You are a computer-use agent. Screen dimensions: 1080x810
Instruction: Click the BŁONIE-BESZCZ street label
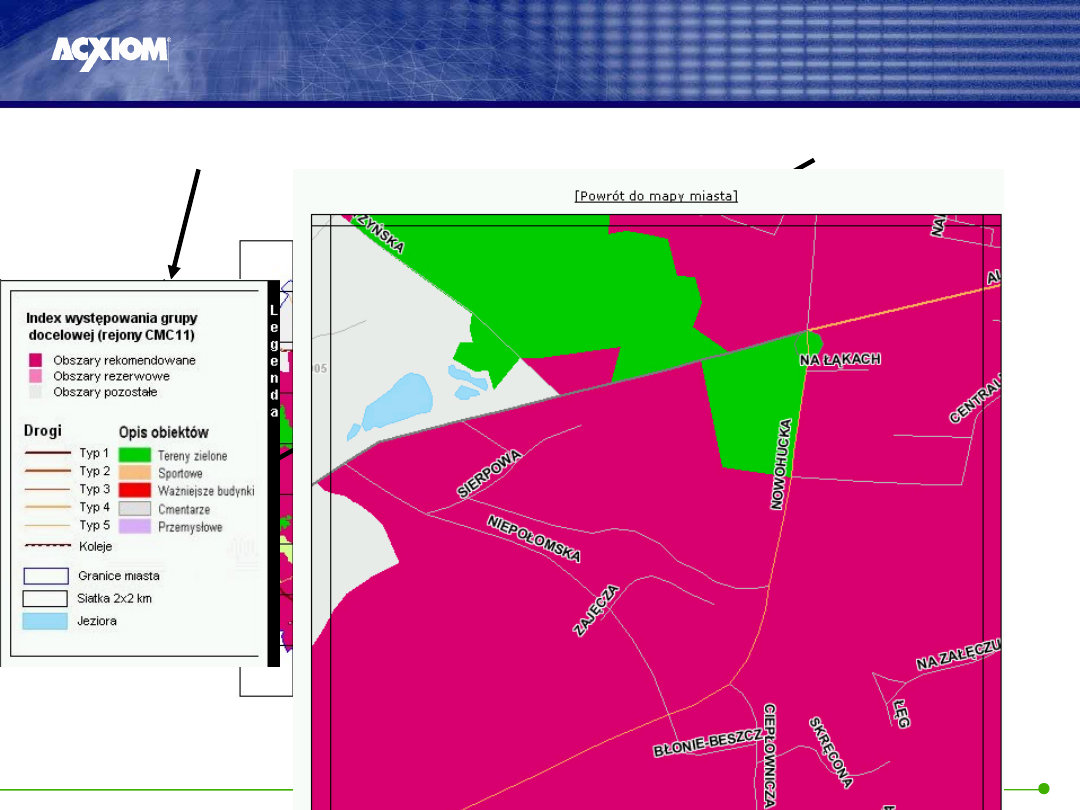point(707,741)
